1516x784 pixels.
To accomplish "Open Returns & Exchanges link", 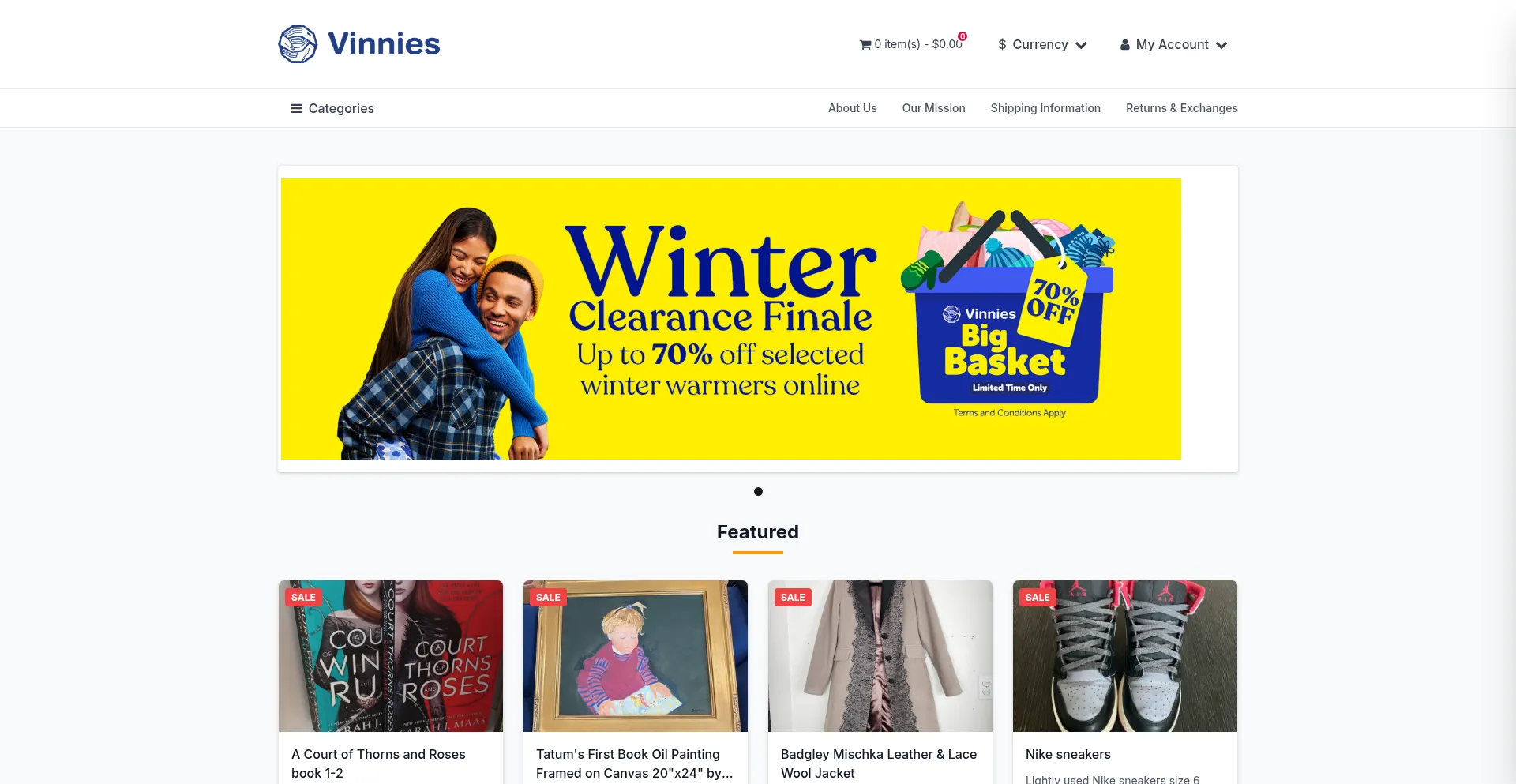I will coord(1182,108).
